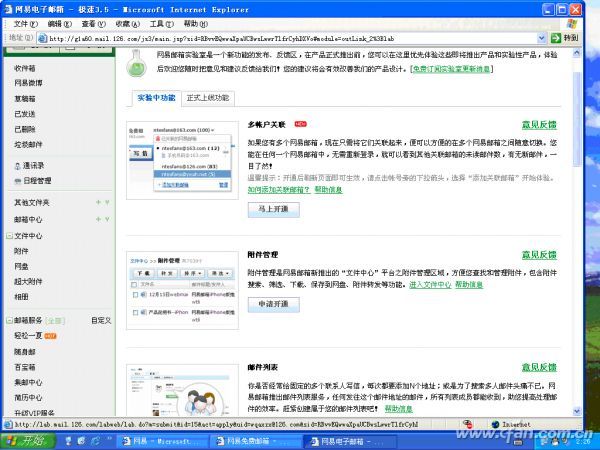Open 已发送 folder

point(24,114)
